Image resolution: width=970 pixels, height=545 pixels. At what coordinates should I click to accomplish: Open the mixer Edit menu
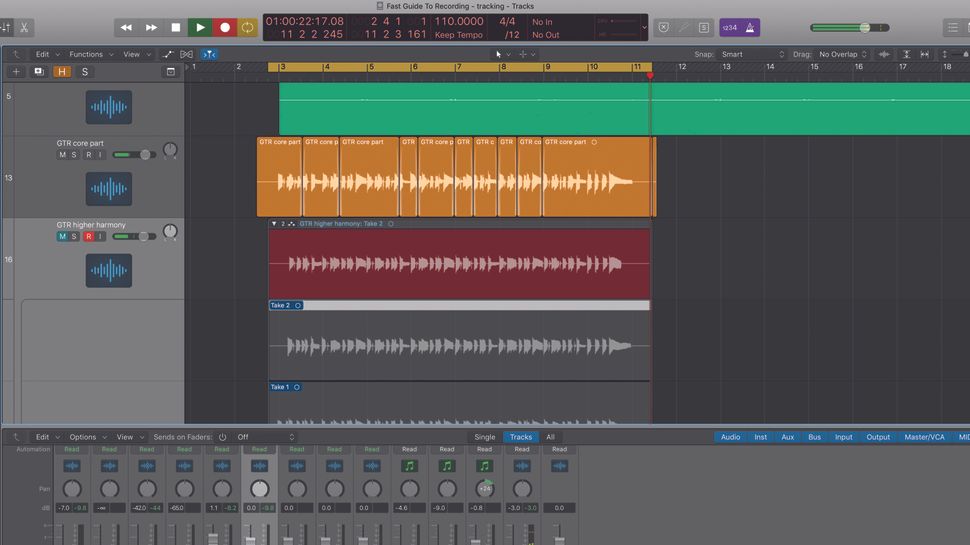tap(47, 437)
